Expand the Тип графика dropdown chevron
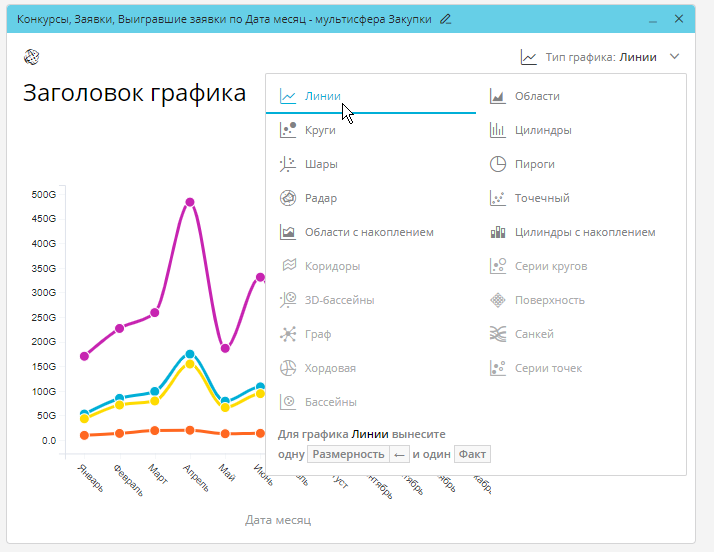Screen dimensions: 714x552 click(x=675, y=57)
